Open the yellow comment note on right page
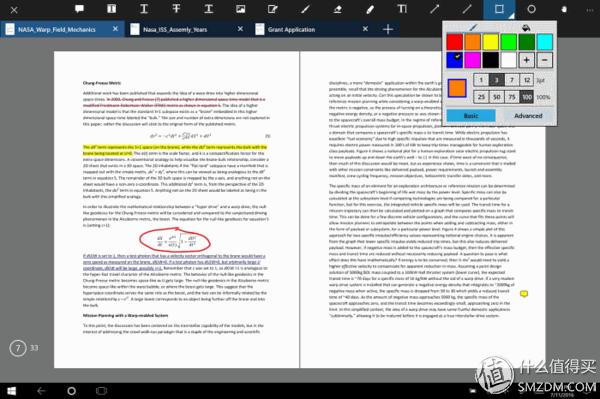The image size is (600, 399). pos(524,294)
